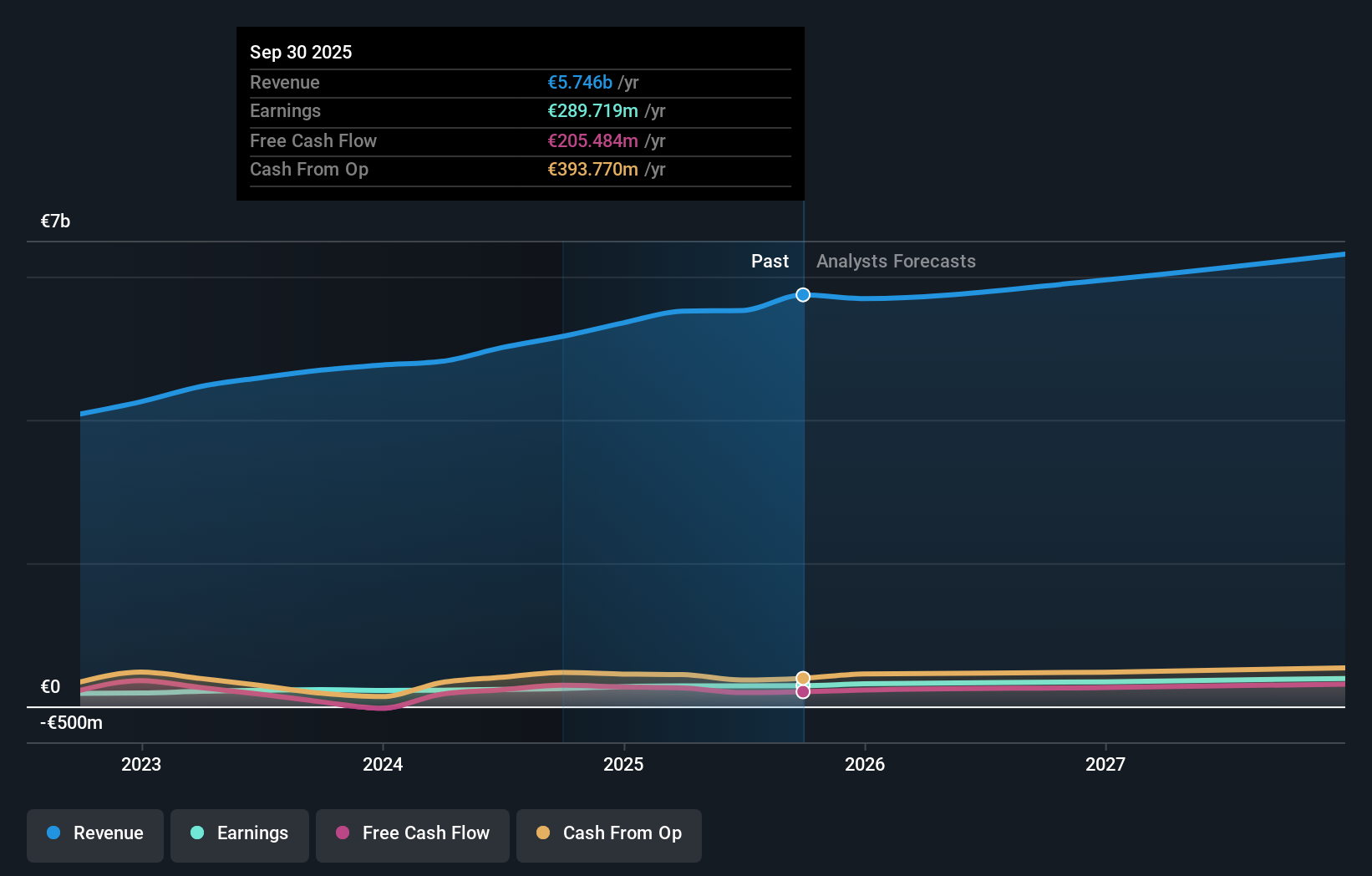The width and height of the screenshot is (1372, 876).
Task: Click the 2024 label on the x-axis
Action: pos(382,764)
